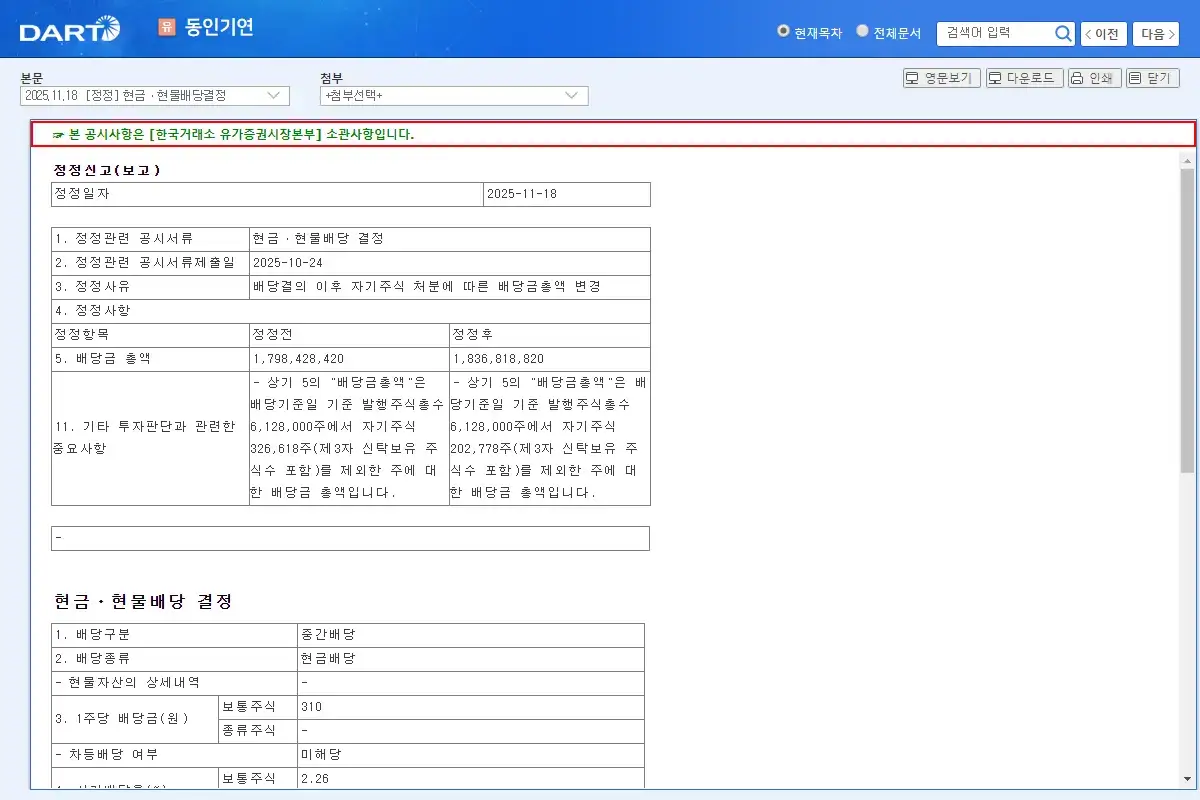1200x800 pixels.
Task: Click the 종류주식 cell under 1주당 배당금
Action: pos(258,731)
